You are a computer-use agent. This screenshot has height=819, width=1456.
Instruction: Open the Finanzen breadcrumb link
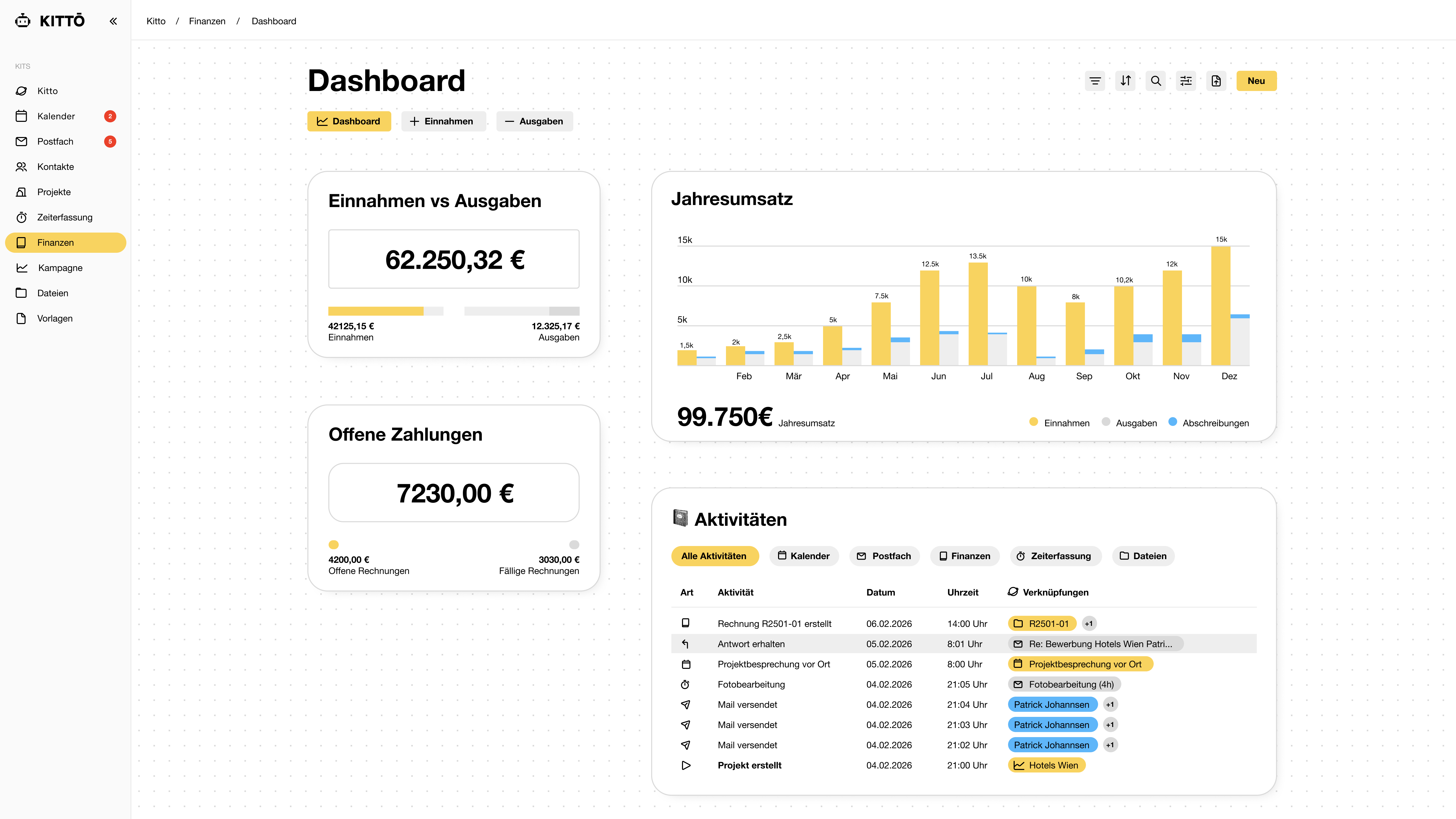(207, 21)
